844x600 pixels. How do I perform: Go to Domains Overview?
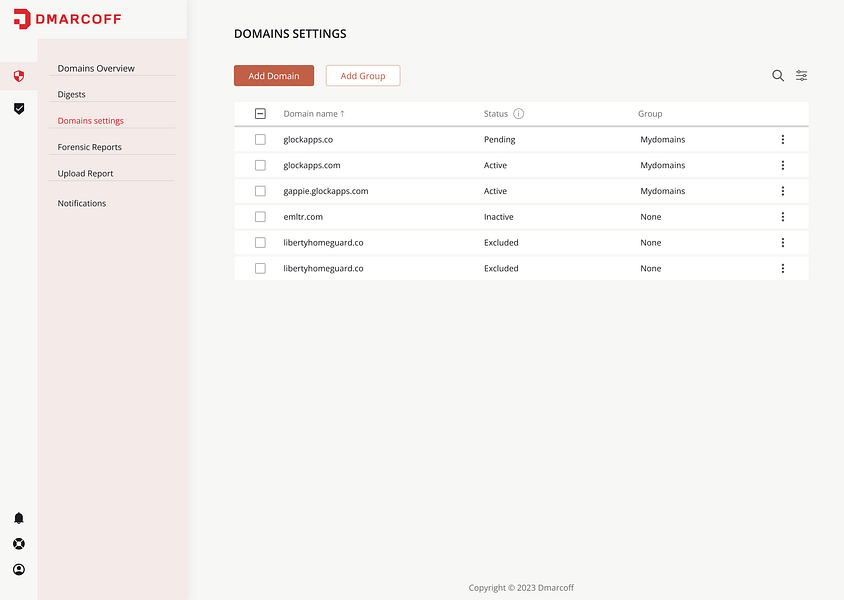coord(96,68)
